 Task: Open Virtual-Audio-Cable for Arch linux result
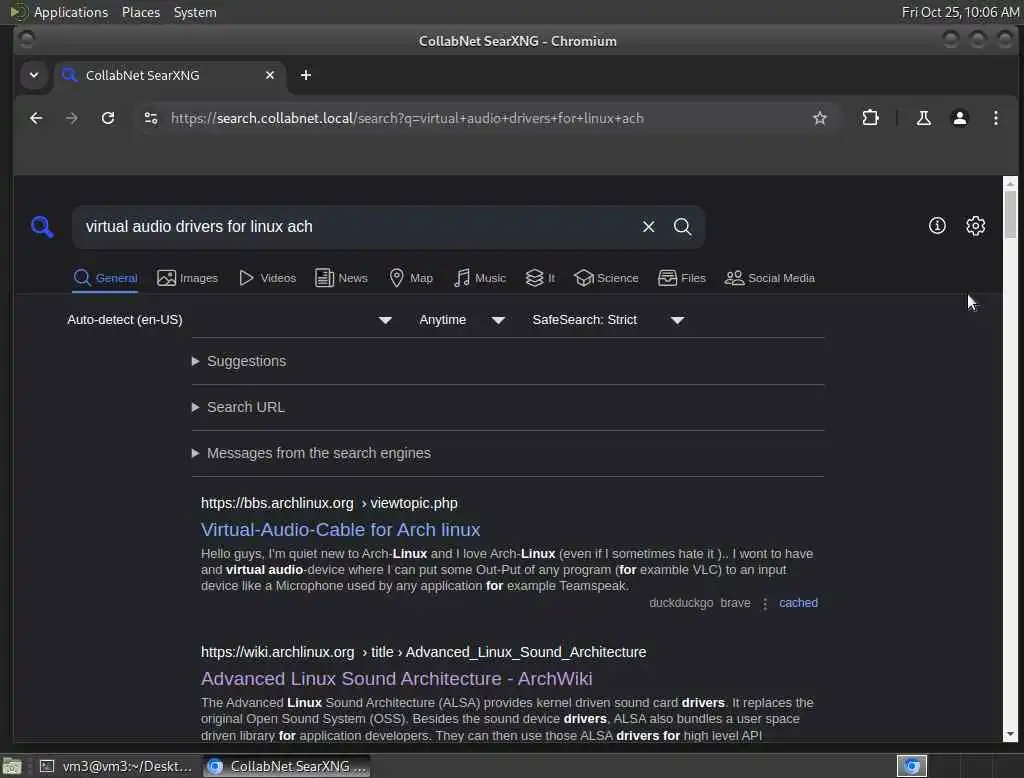[340, 529]
